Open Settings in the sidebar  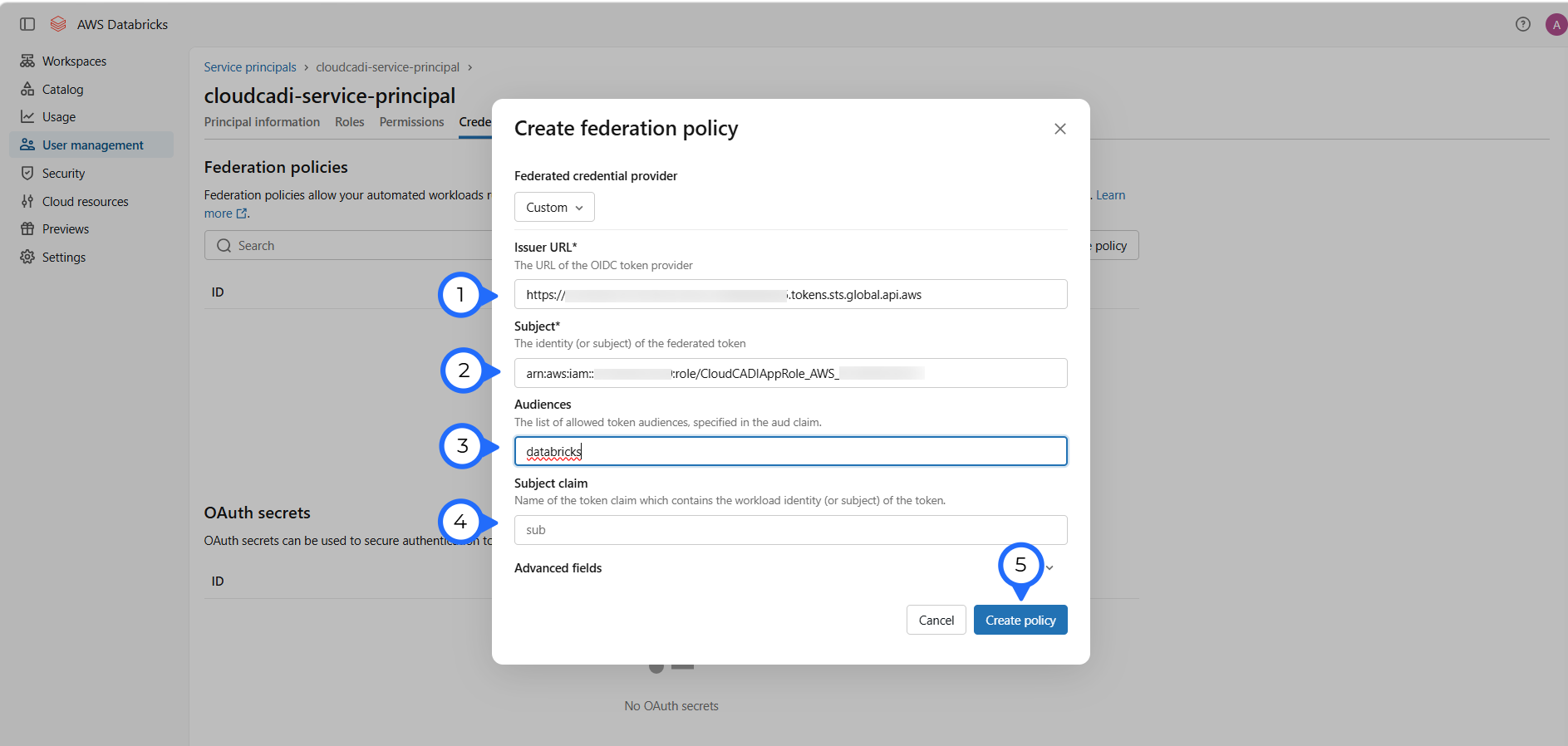(x=91, y=257)
